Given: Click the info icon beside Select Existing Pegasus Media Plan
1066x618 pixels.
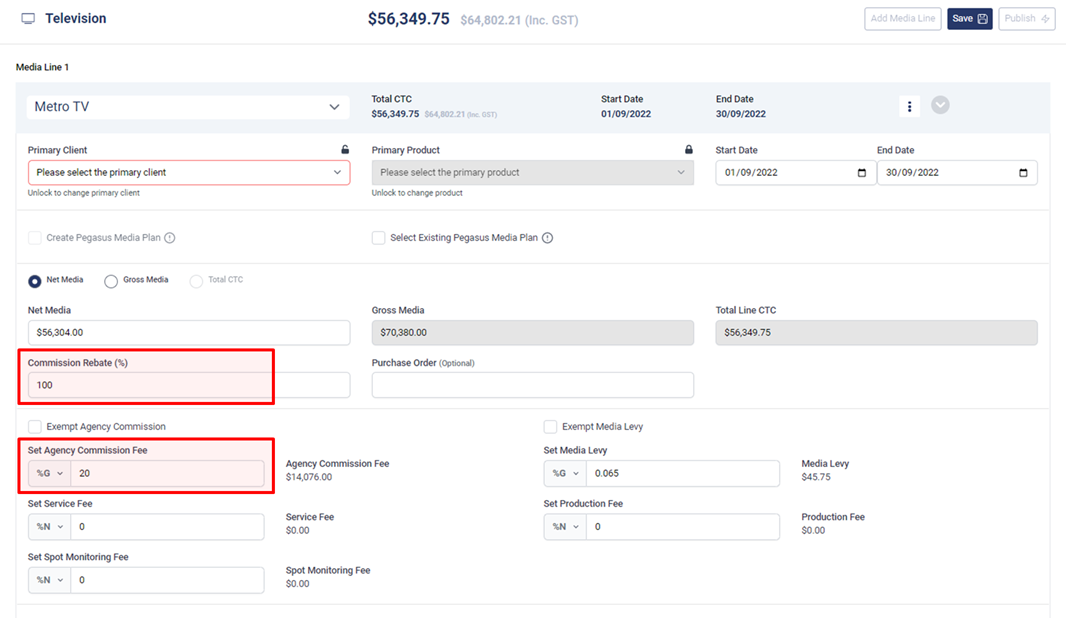Looking at the screenshot, I should coord(547,238).
